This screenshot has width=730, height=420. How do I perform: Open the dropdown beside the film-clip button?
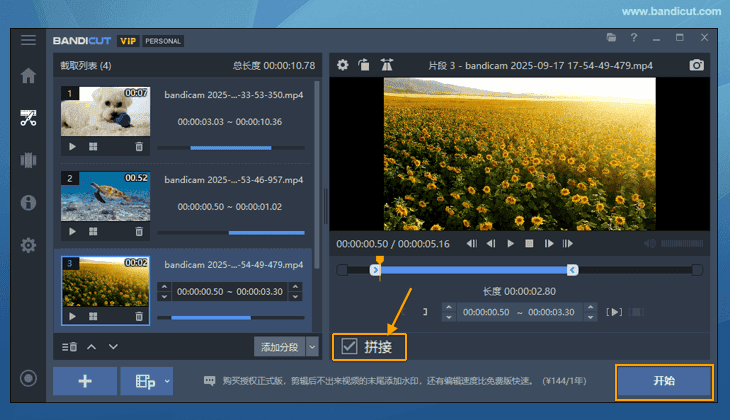[167, 381]
